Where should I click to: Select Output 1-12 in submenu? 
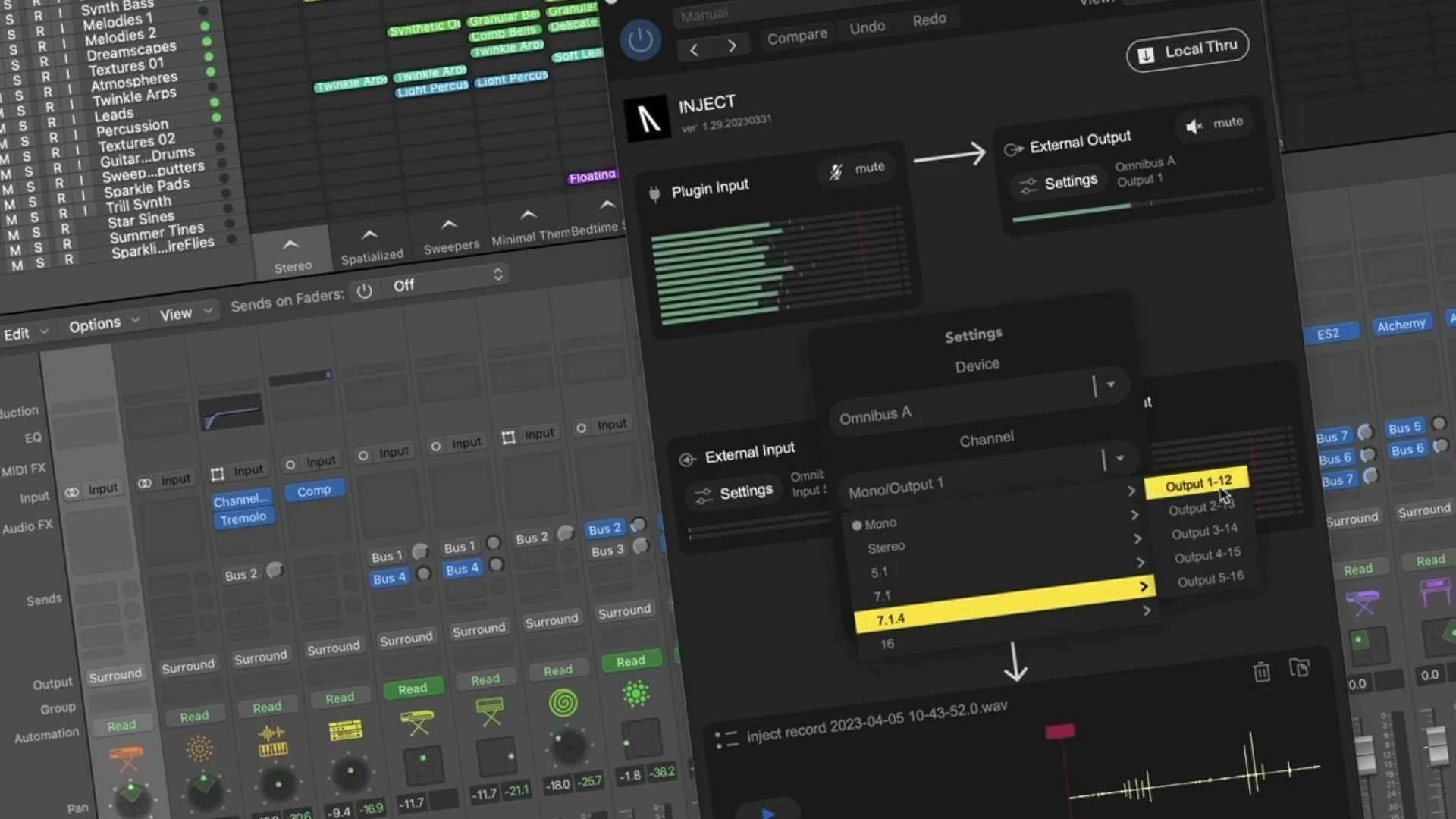click(1197, 483)
